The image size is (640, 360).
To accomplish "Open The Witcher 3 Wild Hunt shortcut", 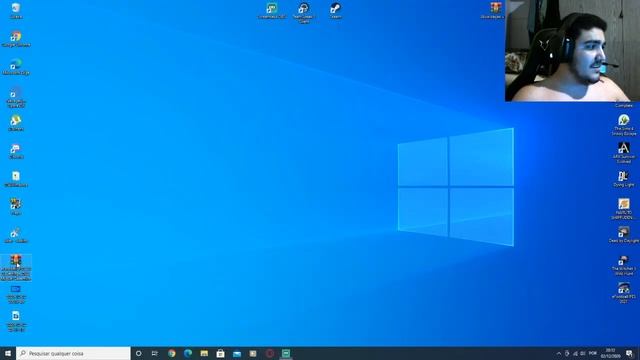I will point(624,265).
